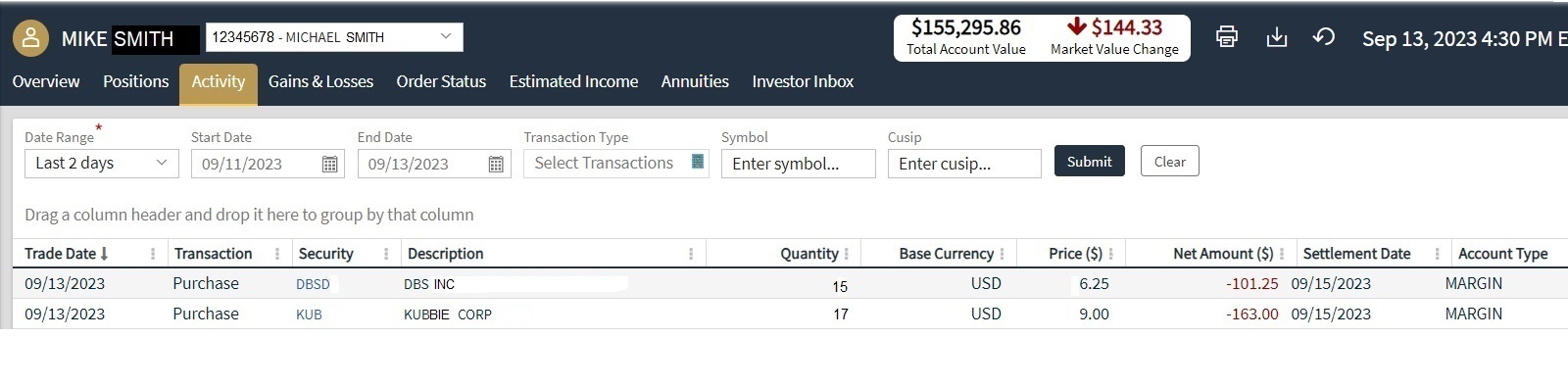Image resolution: width=1568 pixels, height=387 pixels.
Task: Sort by the Security column header
Action: pyautogui.click(x=325, y=254)
